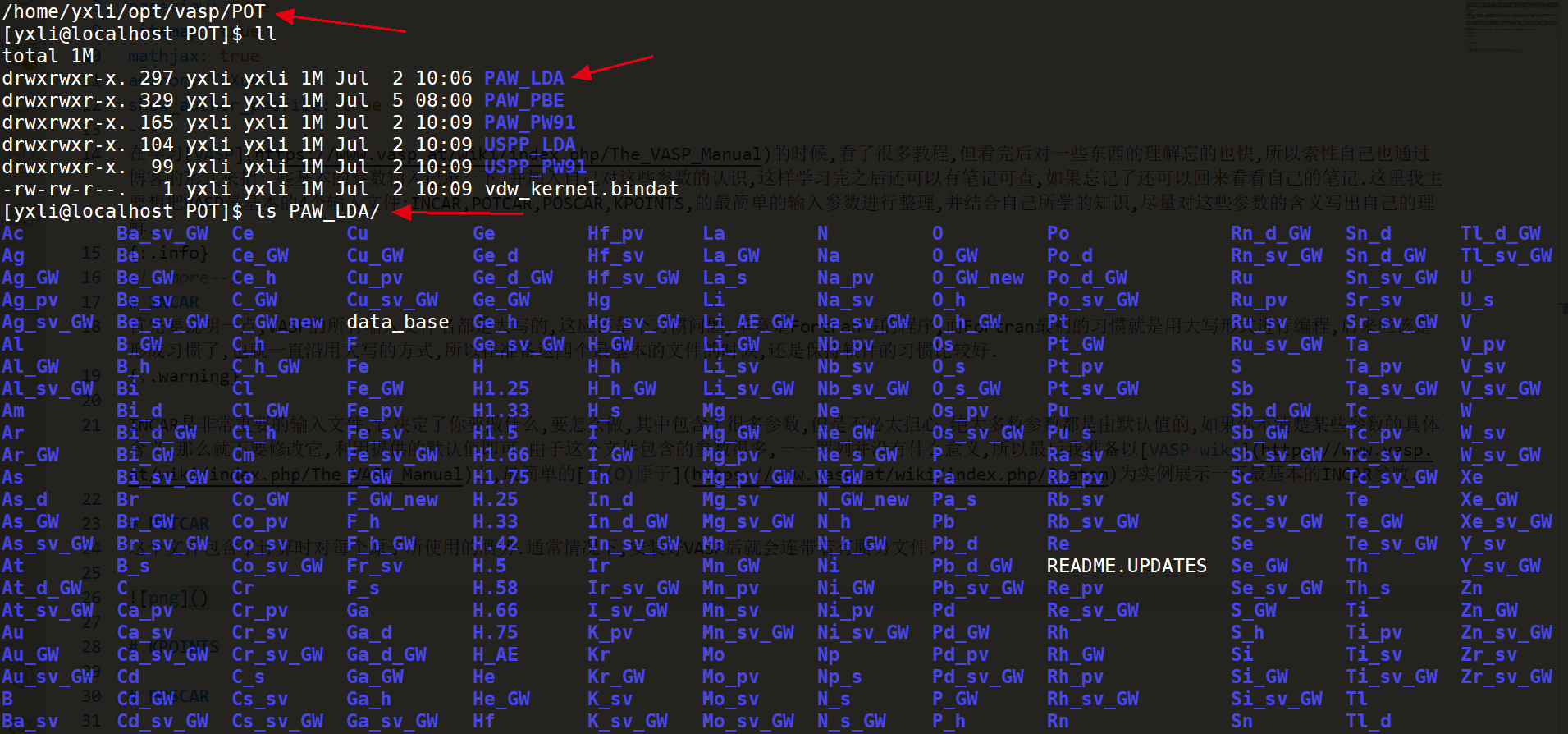Click the Au_GW folder name
1568x734 pixels.
[30, 654]
